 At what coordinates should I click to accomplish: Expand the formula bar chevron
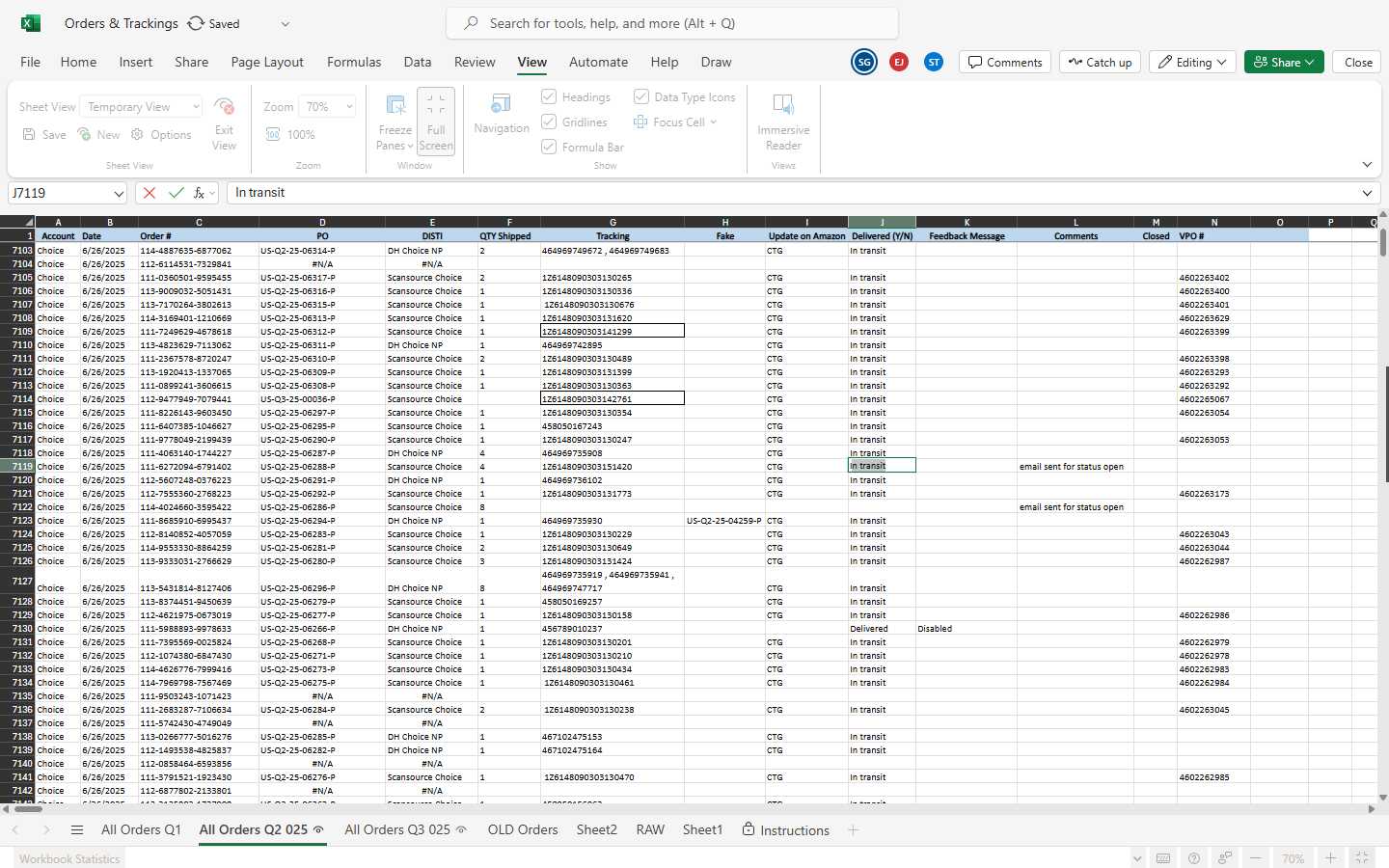[x=1367, y=193]
